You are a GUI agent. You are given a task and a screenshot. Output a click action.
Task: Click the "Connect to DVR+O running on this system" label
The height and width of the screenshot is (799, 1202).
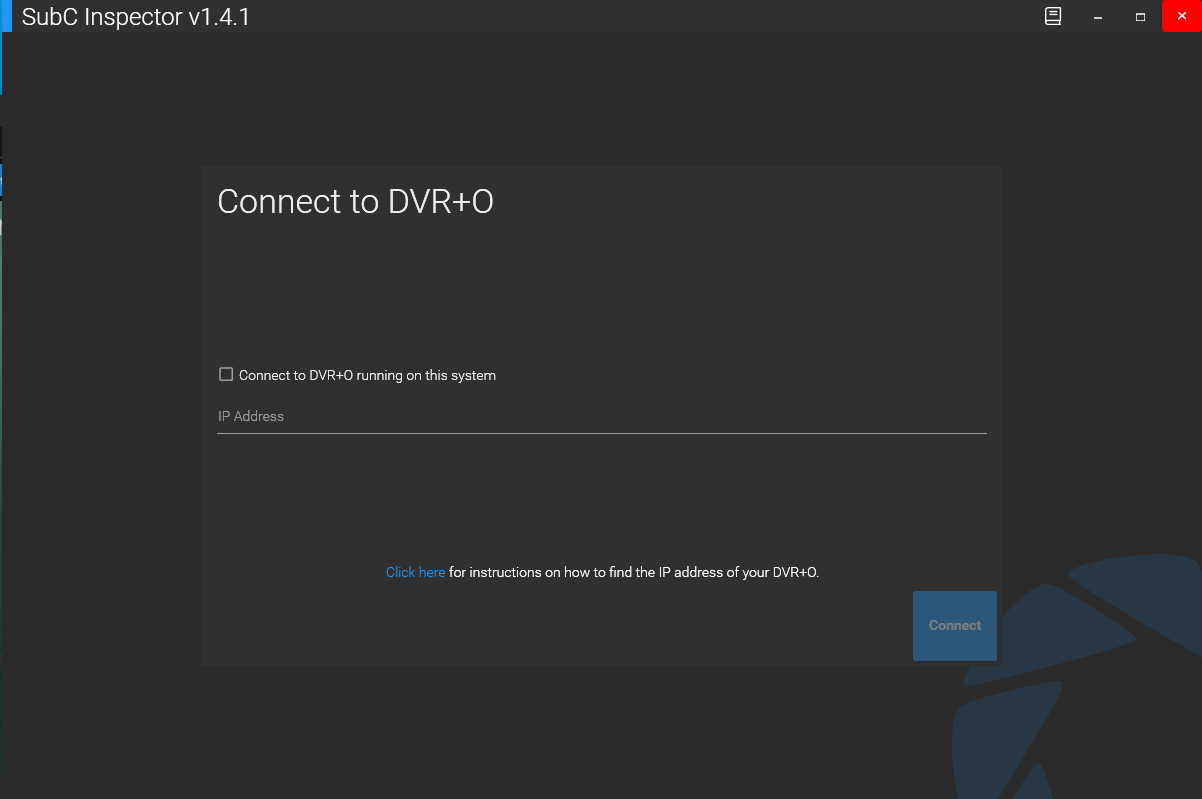pyautogui.click(x=367, y=376)
